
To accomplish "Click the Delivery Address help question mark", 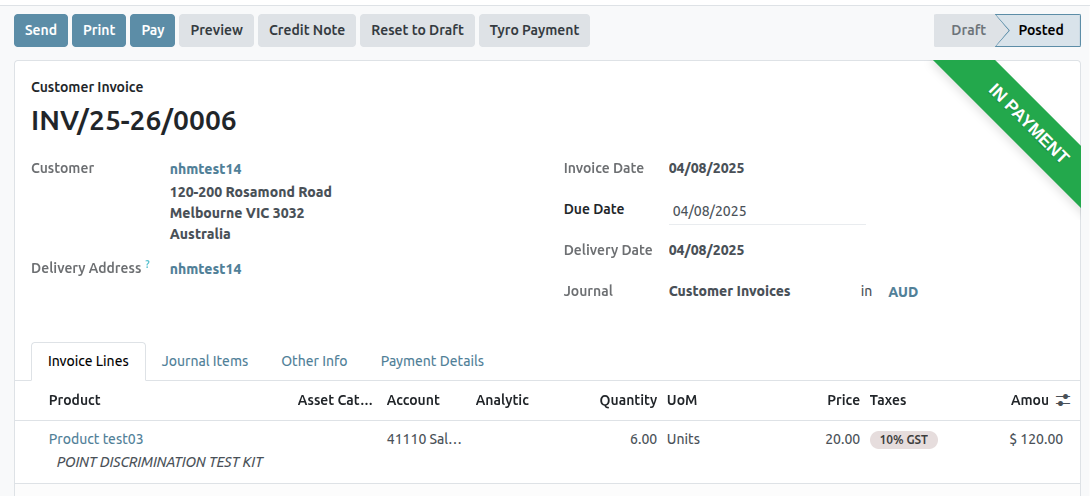I will [148, 264].
